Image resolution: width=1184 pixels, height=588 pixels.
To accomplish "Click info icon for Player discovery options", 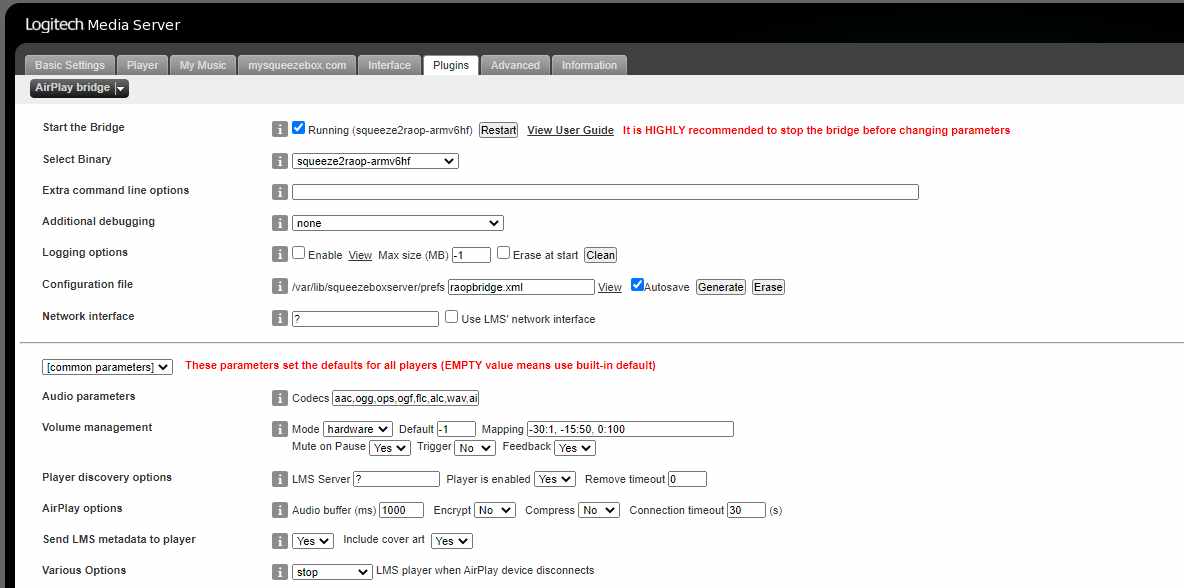I will point(279,479).
